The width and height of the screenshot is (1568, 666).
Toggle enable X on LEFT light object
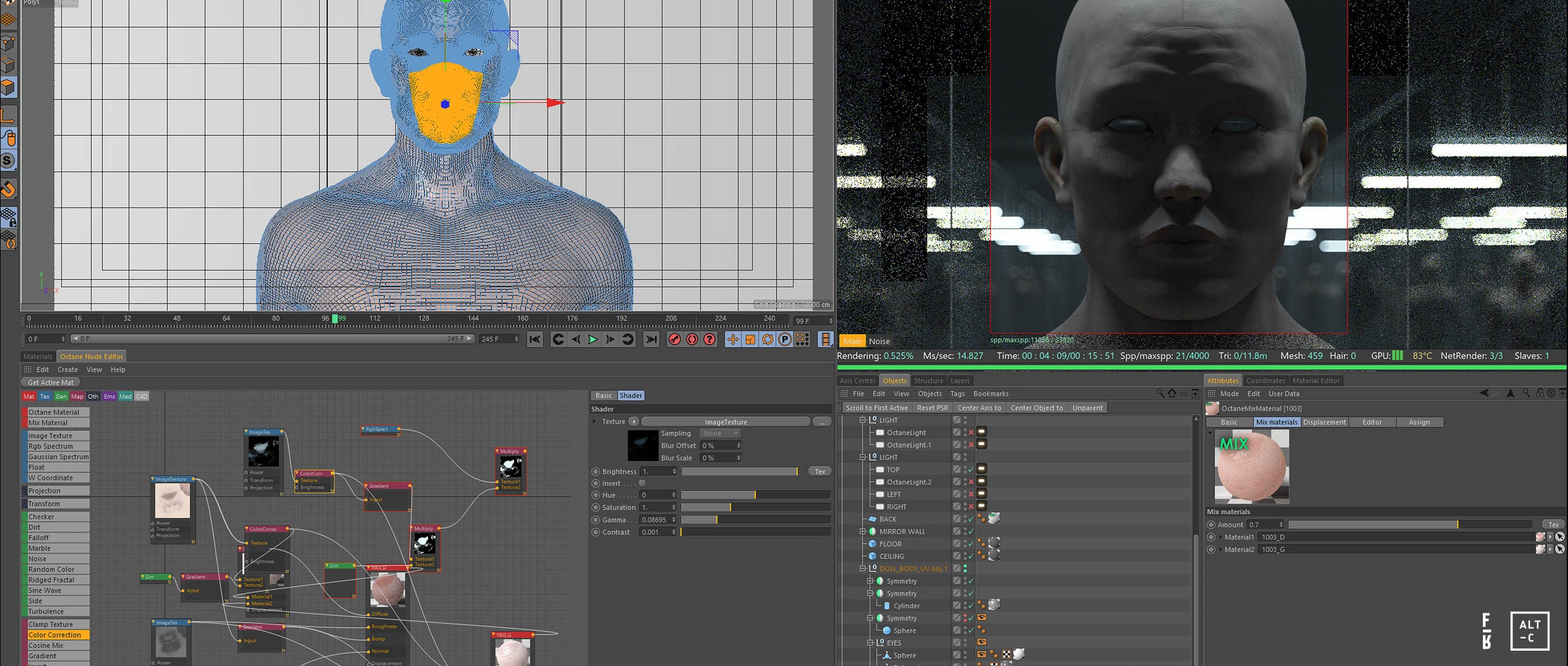[x=971, y=494]
